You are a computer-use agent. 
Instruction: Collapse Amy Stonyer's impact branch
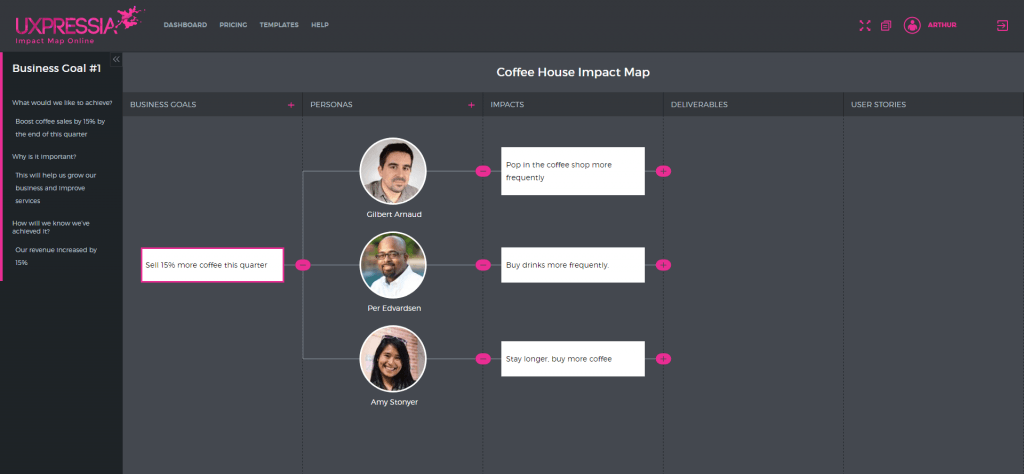coord(483,358)
